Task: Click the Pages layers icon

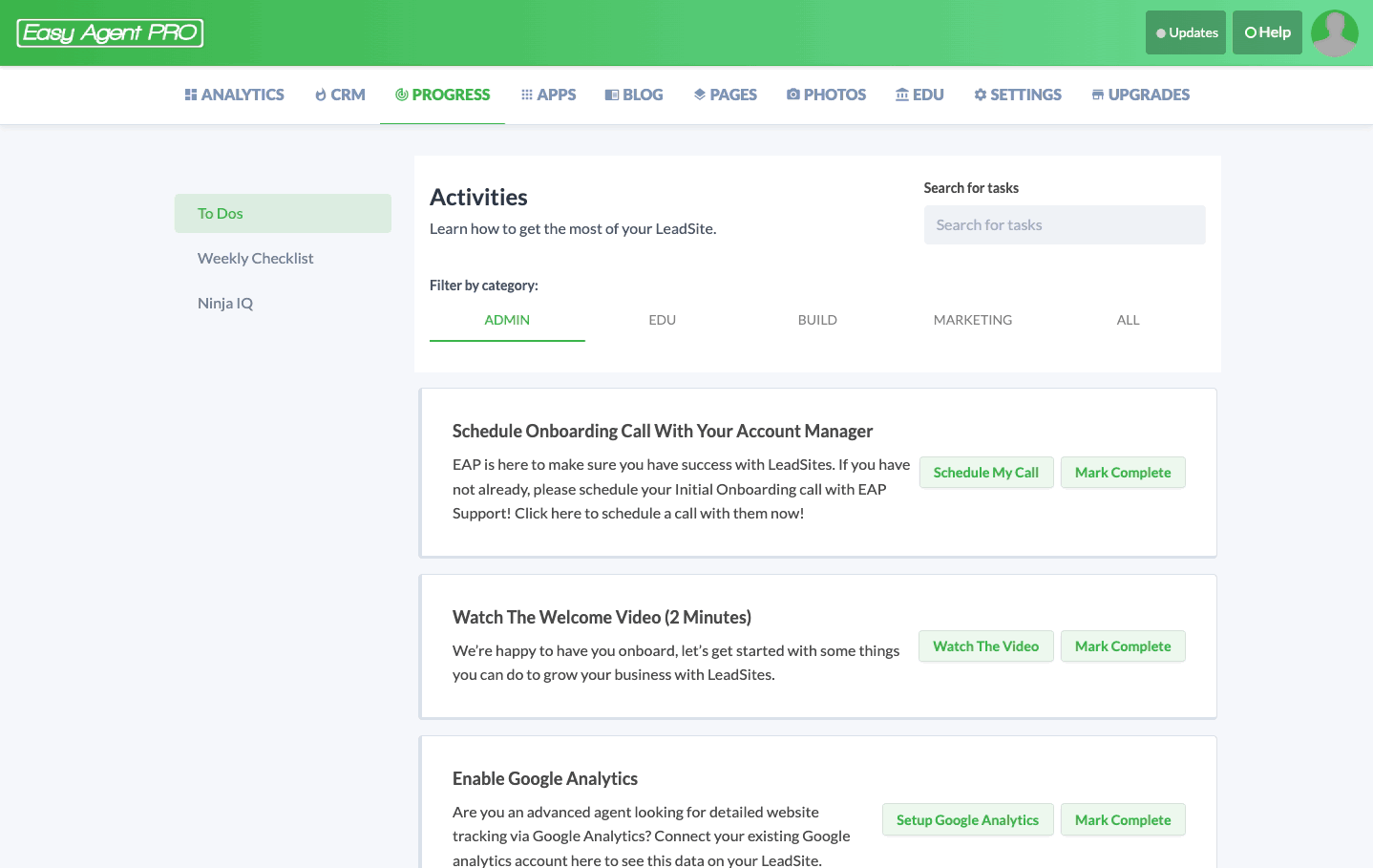Action: (700, 95)
